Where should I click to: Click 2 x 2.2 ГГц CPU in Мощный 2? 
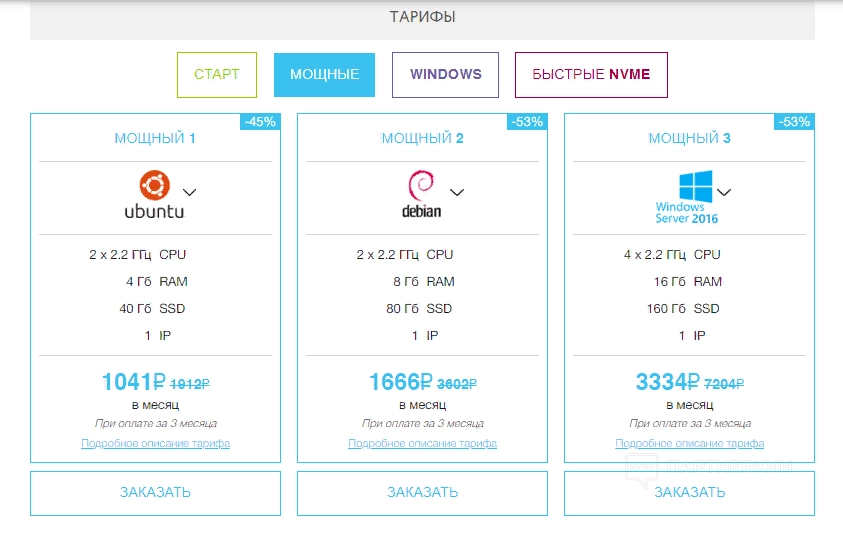point(405,255)
